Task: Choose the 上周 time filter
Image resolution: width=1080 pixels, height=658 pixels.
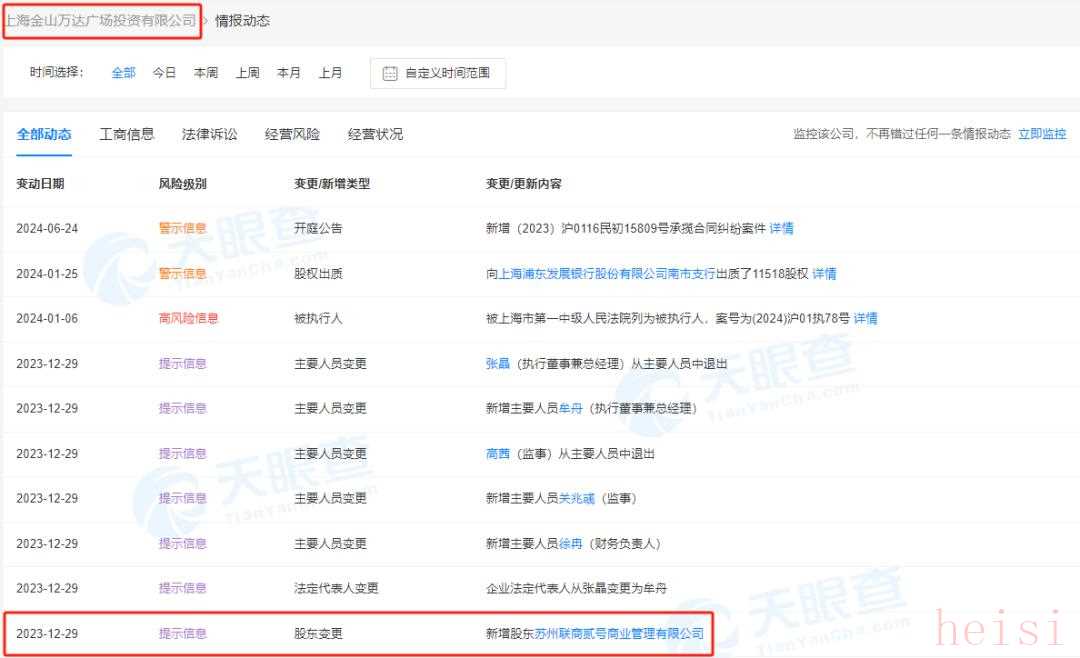Action: (x=248, y=73)
